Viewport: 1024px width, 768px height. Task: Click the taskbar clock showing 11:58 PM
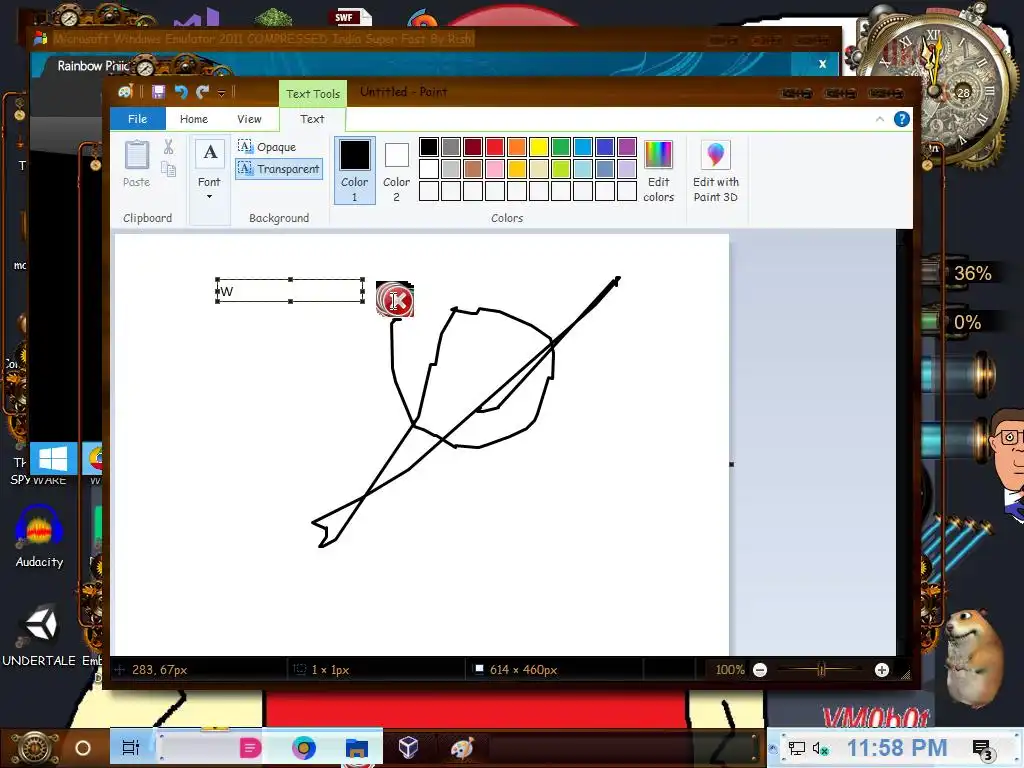pyautogui.click(x=897, y=748)
